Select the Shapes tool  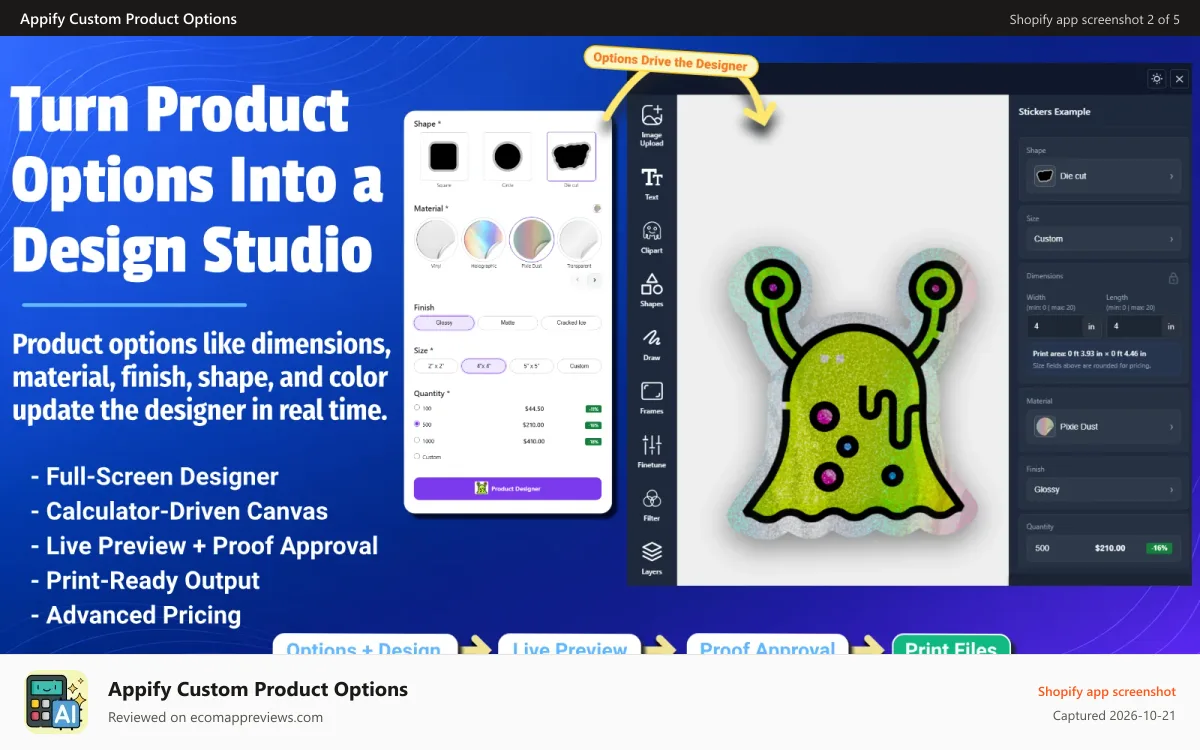click(652, 291)
